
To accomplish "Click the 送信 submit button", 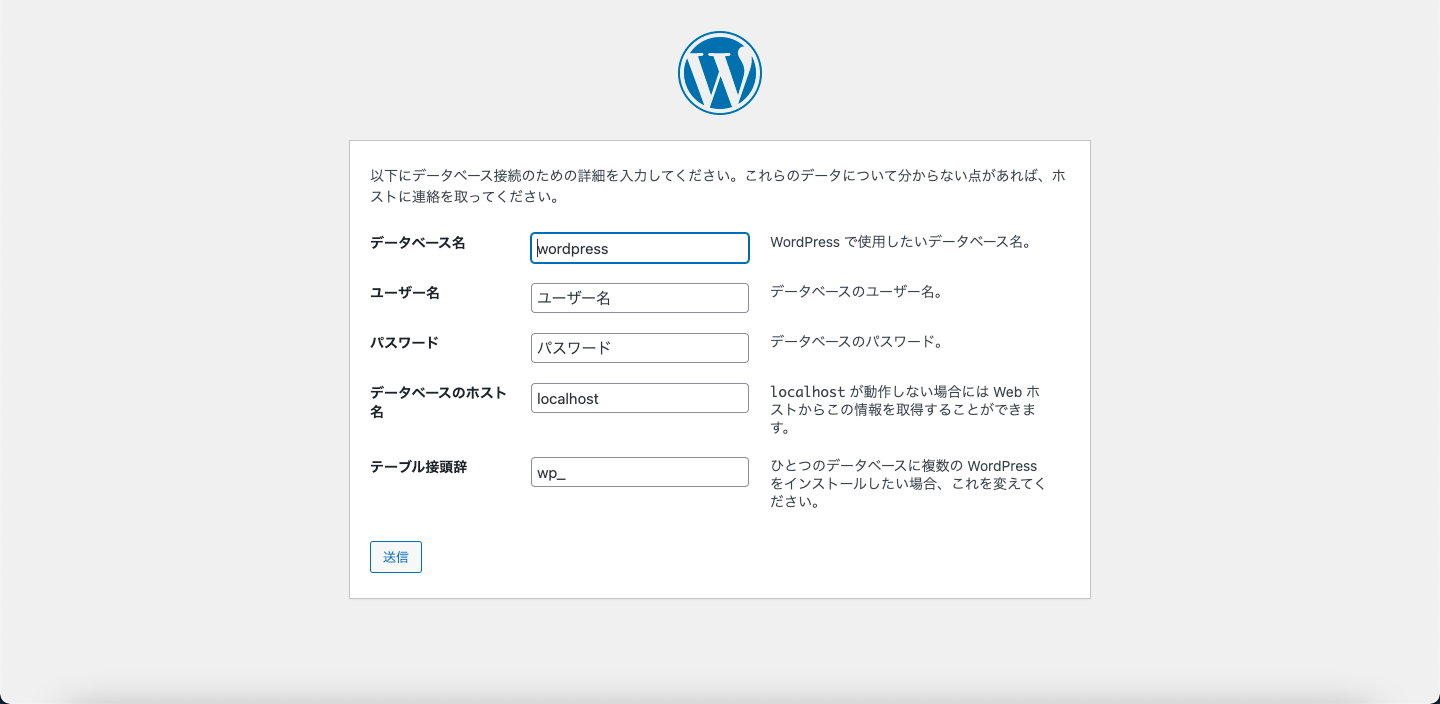I will (395, 557).
